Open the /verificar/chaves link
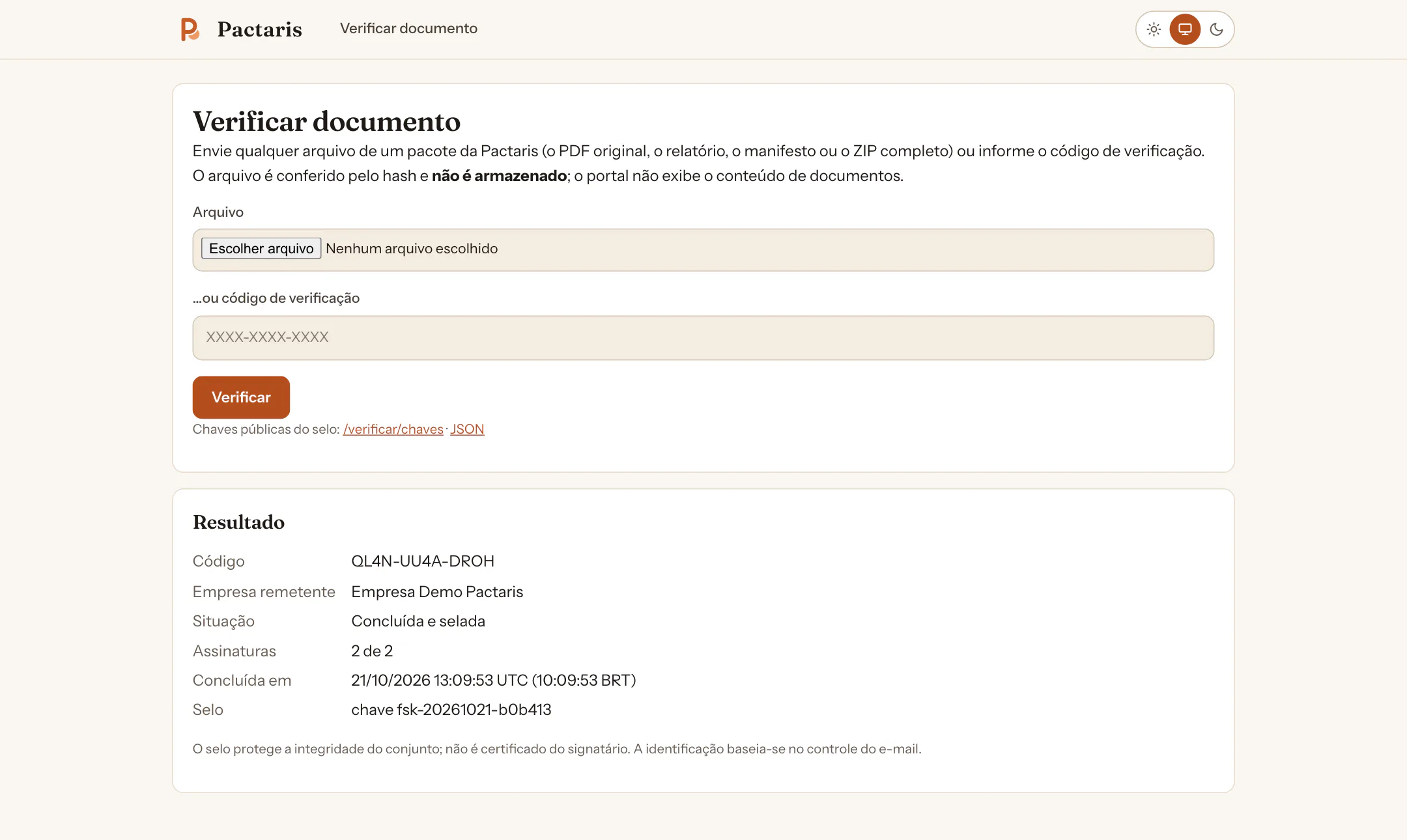 pos(393,429)
